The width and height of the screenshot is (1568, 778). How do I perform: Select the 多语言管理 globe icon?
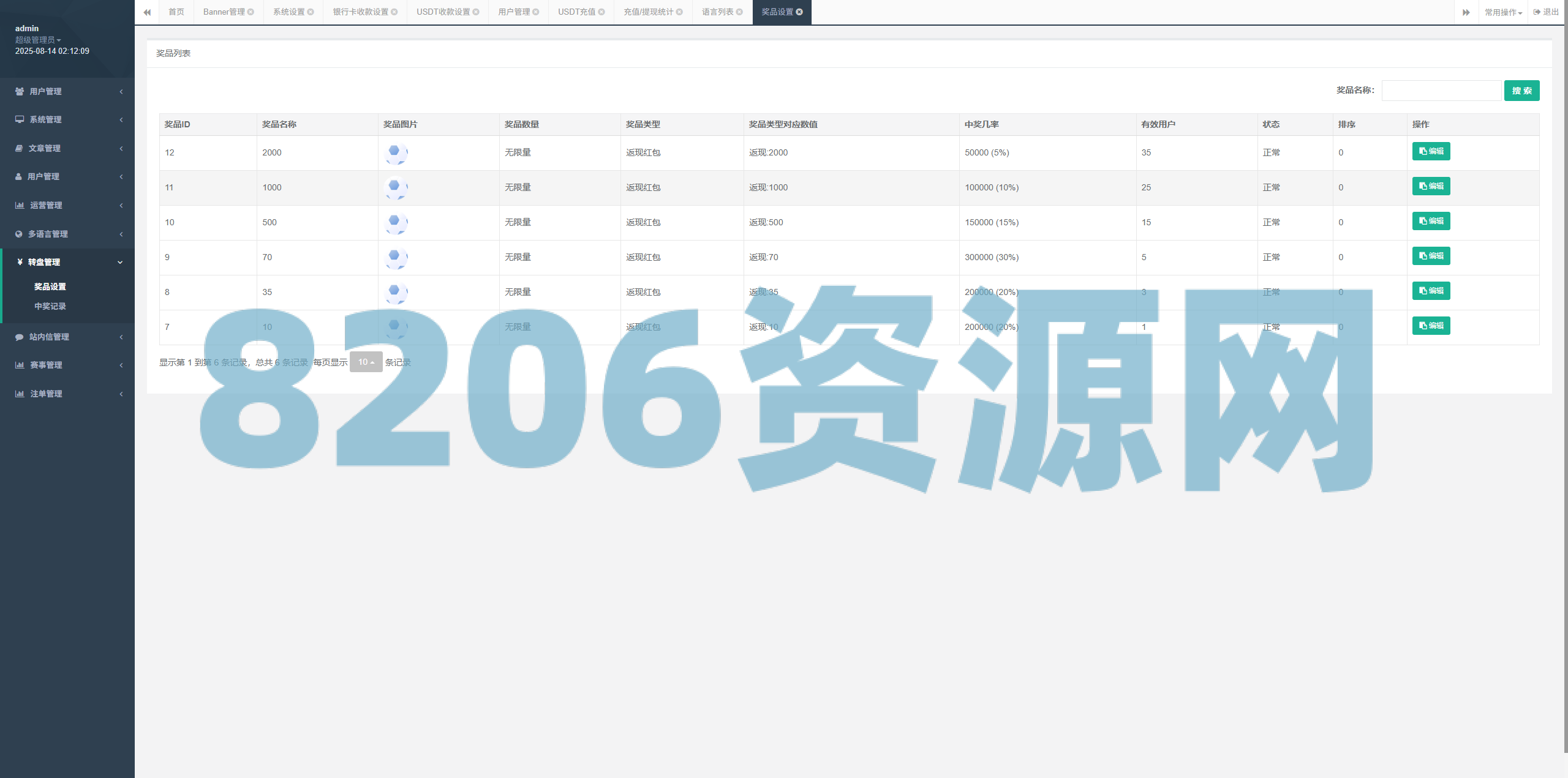click(x=19, y=233)
